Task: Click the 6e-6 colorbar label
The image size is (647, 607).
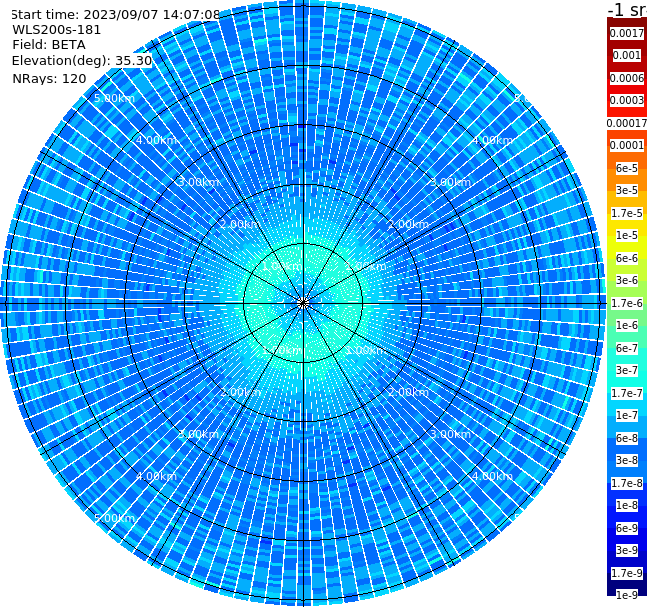Action: [627, 258]
